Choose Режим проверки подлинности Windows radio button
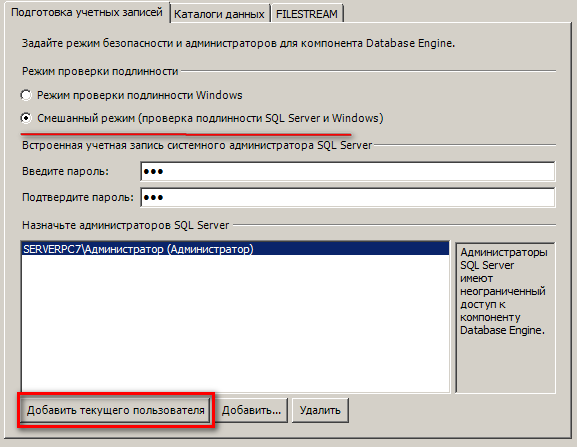The height and width of the screenshot is (447, 577). 26,95
